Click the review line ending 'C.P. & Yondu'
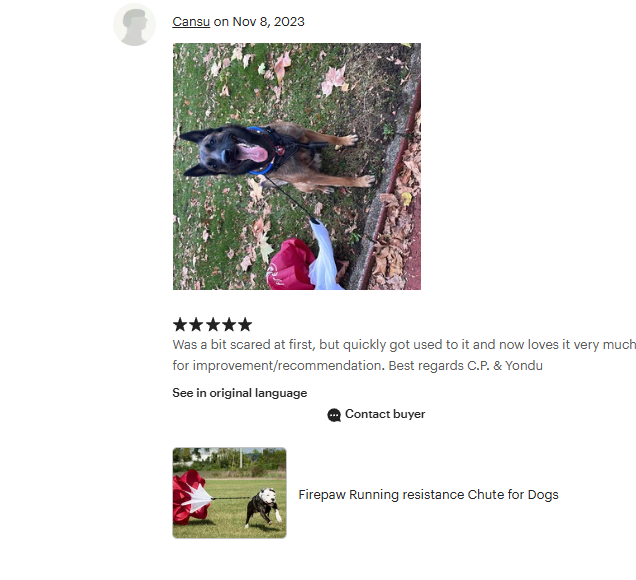Screen dimensions: 636x580 357,365
